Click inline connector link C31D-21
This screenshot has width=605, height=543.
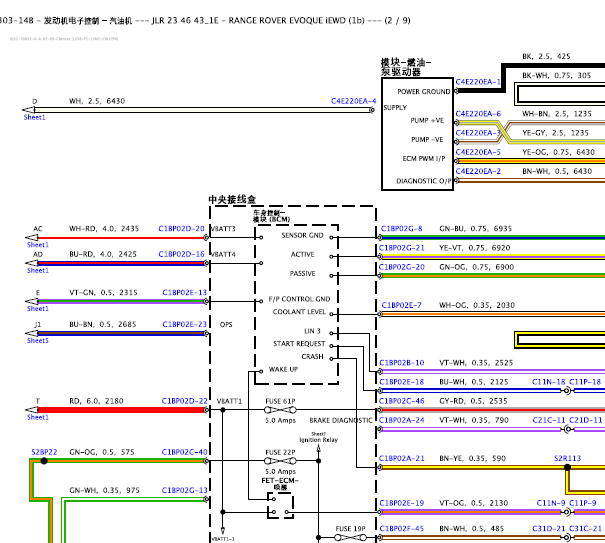549,528
